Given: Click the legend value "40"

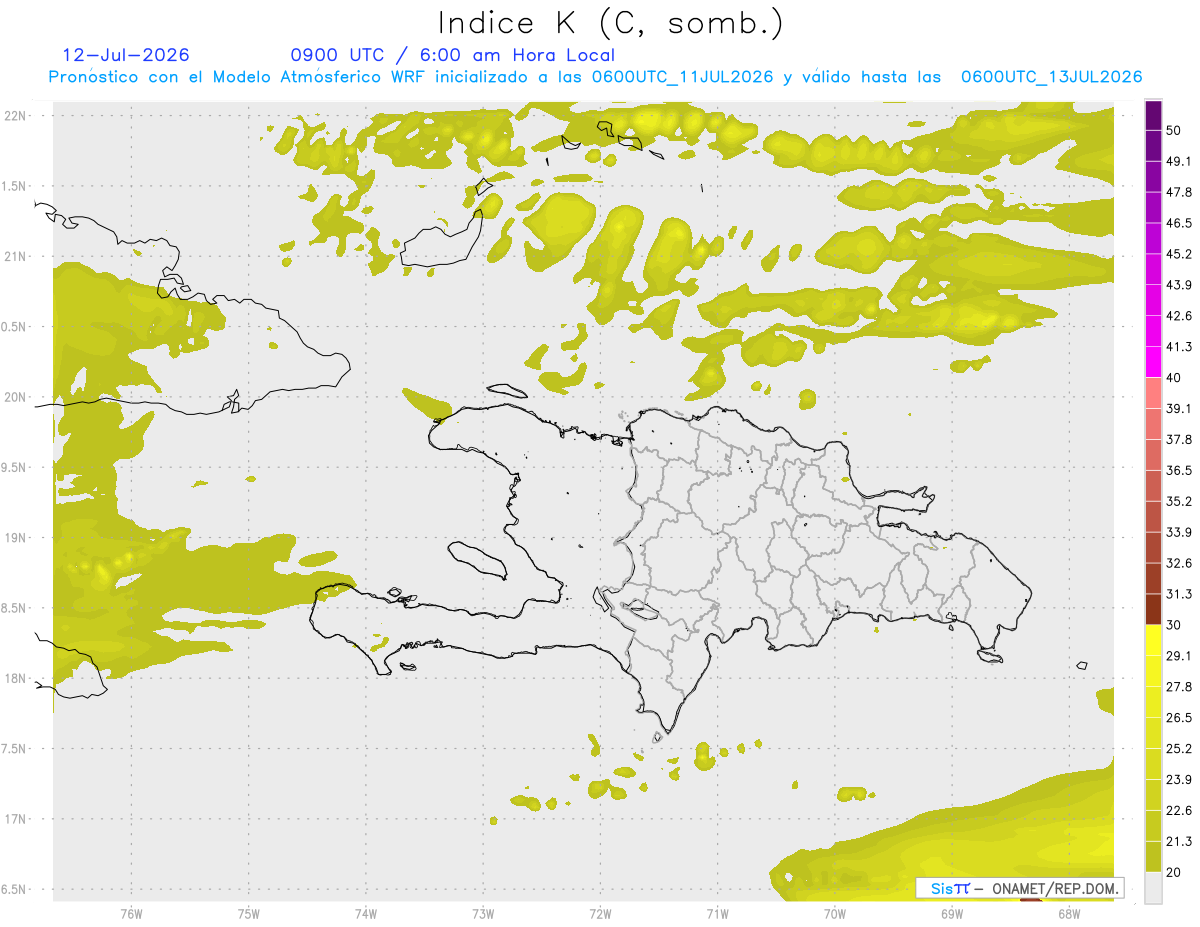Looking at the screenshot, I should [x=1175, y=378].
